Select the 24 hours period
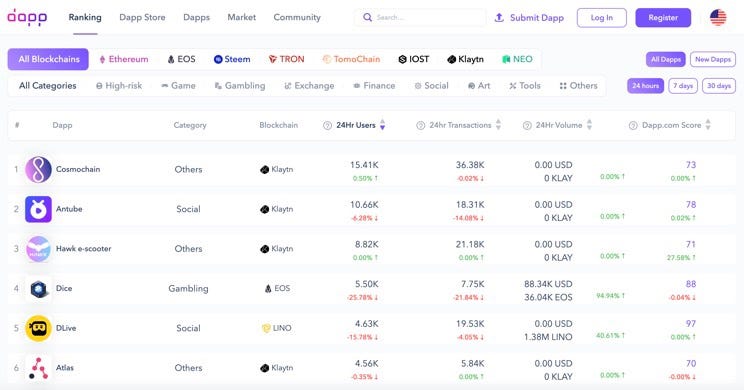 point(645,86)
